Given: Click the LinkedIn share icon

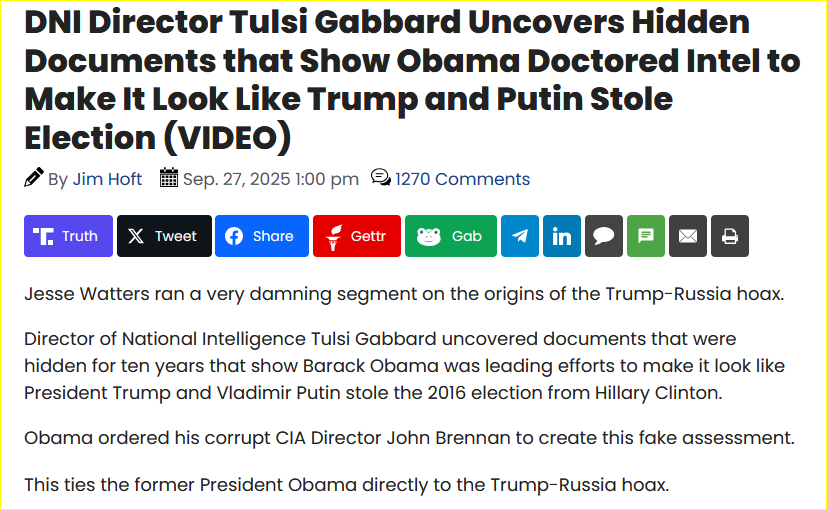Looking at the screenshot, I should pyautogui.click(x=561, y=236).
